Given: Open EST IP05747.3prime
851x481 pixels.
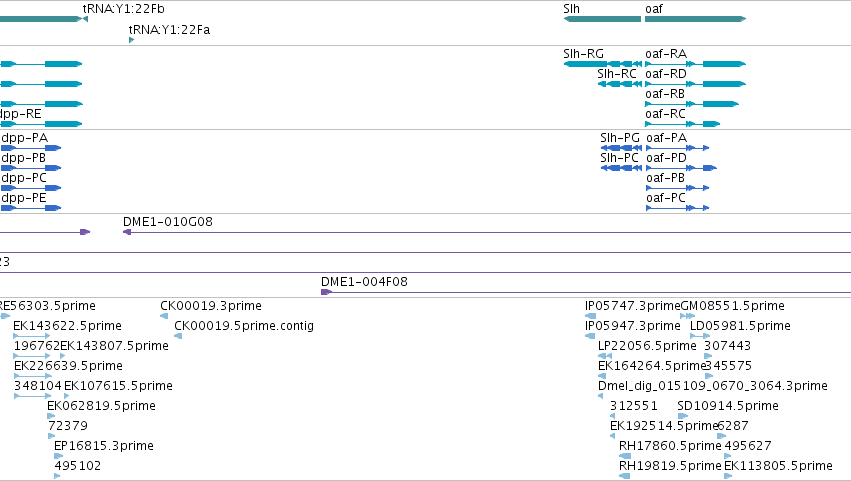Looking at the screenshot, I should 632,306.
